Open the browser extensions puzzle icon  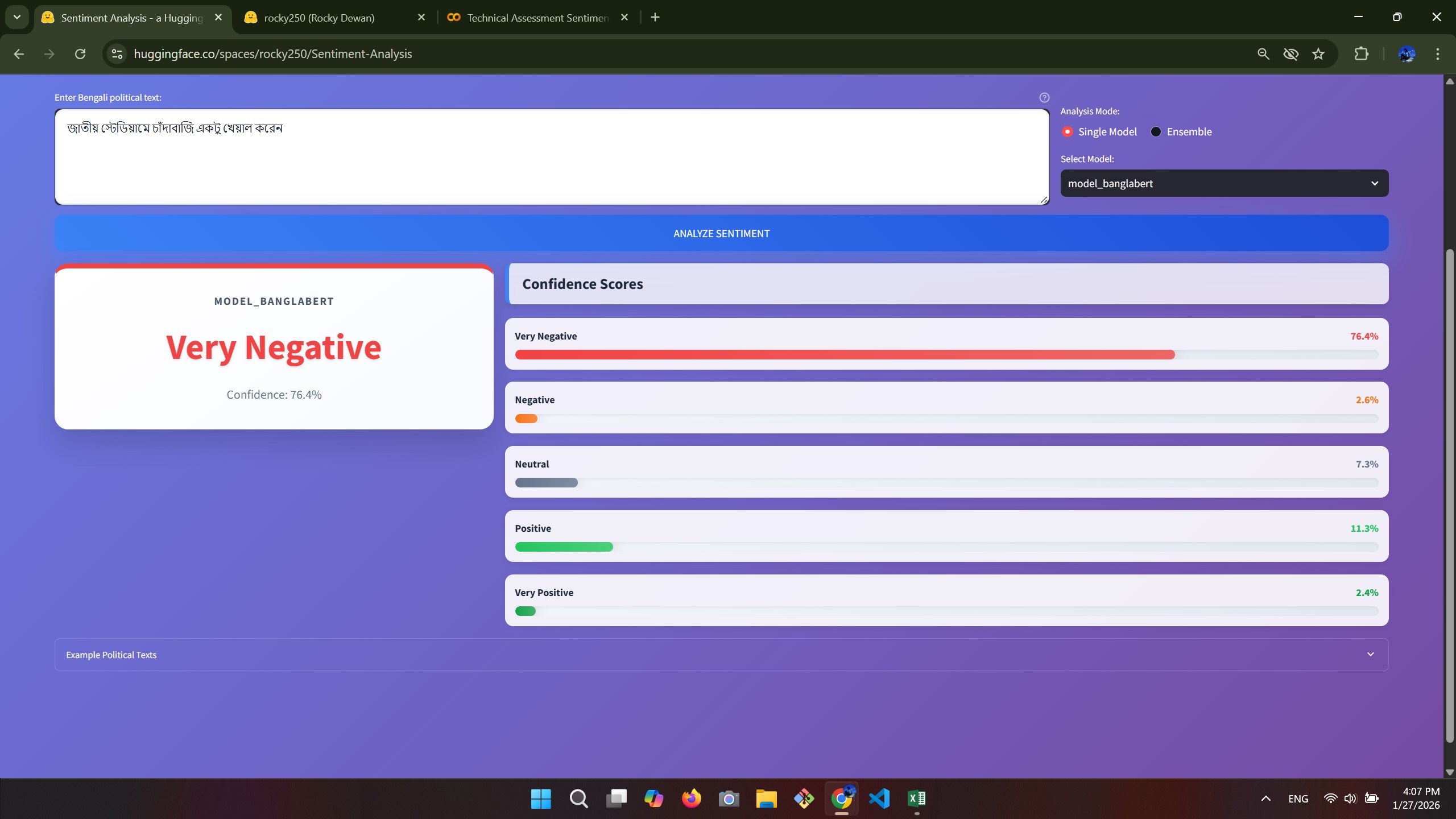(1361, 54)
